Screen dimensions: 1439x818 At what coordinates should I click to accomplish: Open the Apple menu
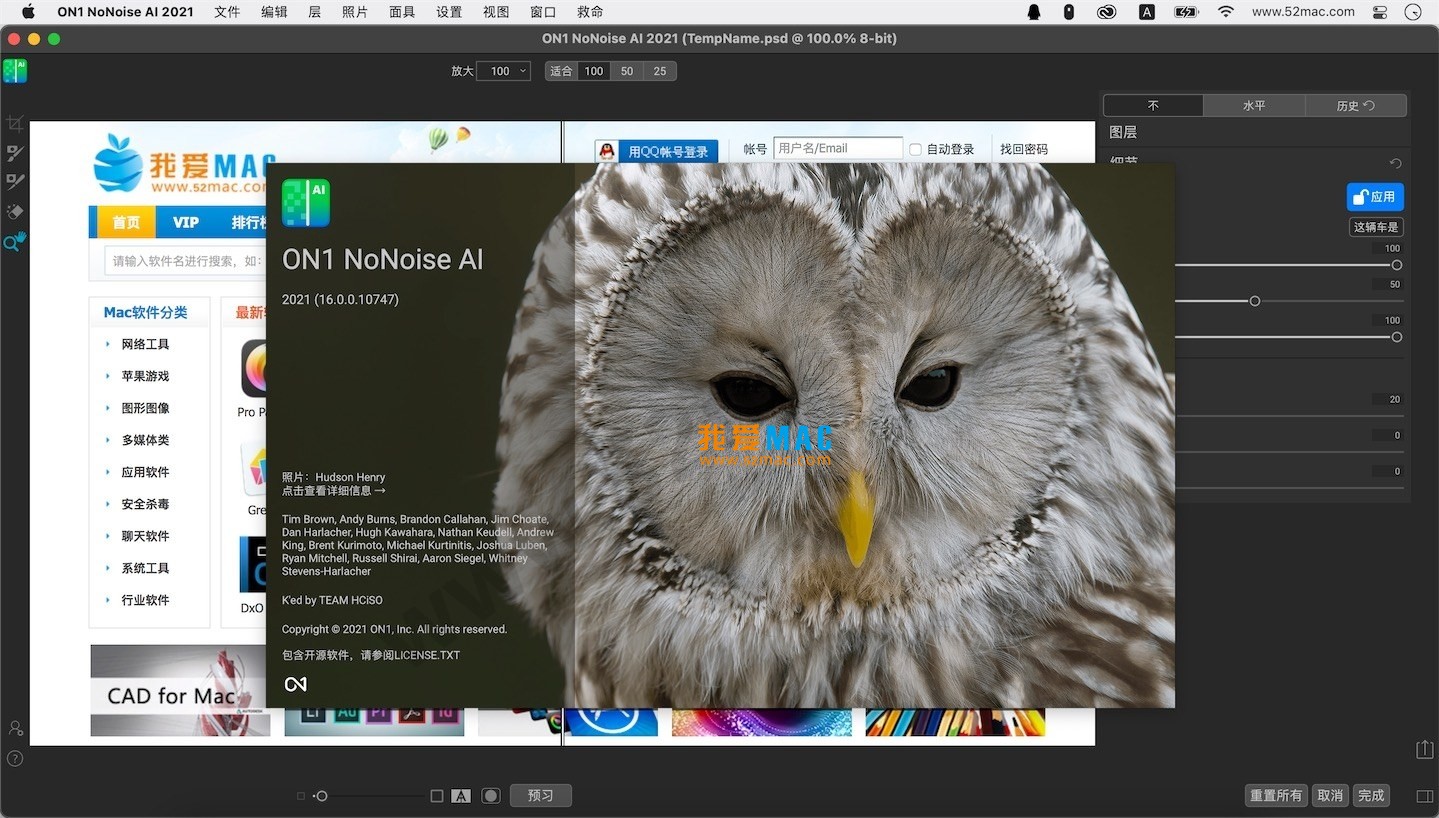point(28,12)
